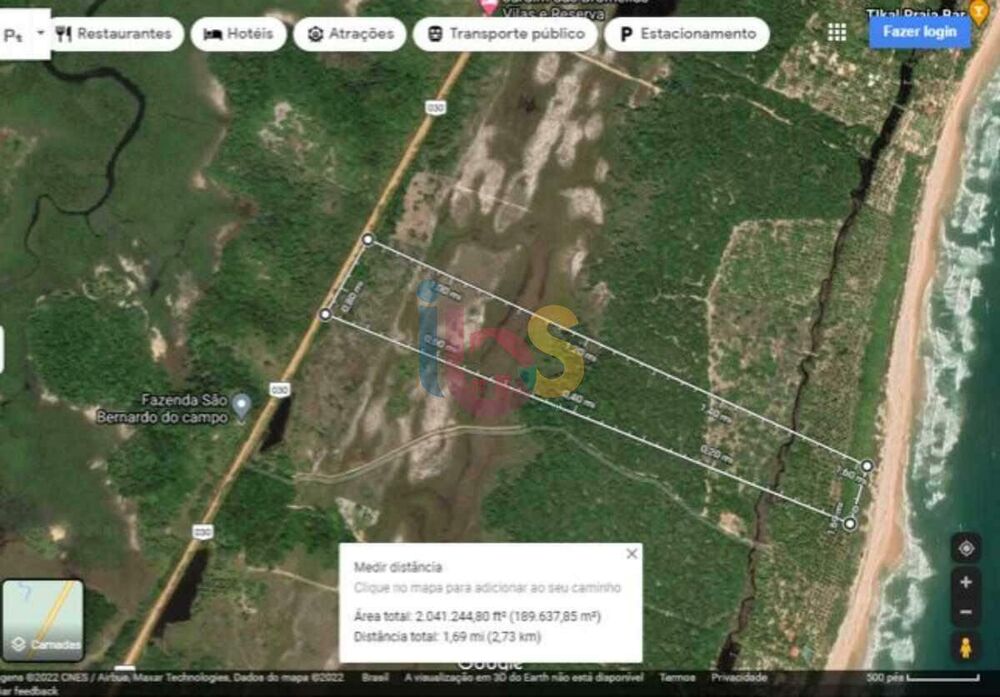Click the Fazenda São Bernardo do campo pin
Viewport: 1000px width, 697px height.
tap(242, 405)
